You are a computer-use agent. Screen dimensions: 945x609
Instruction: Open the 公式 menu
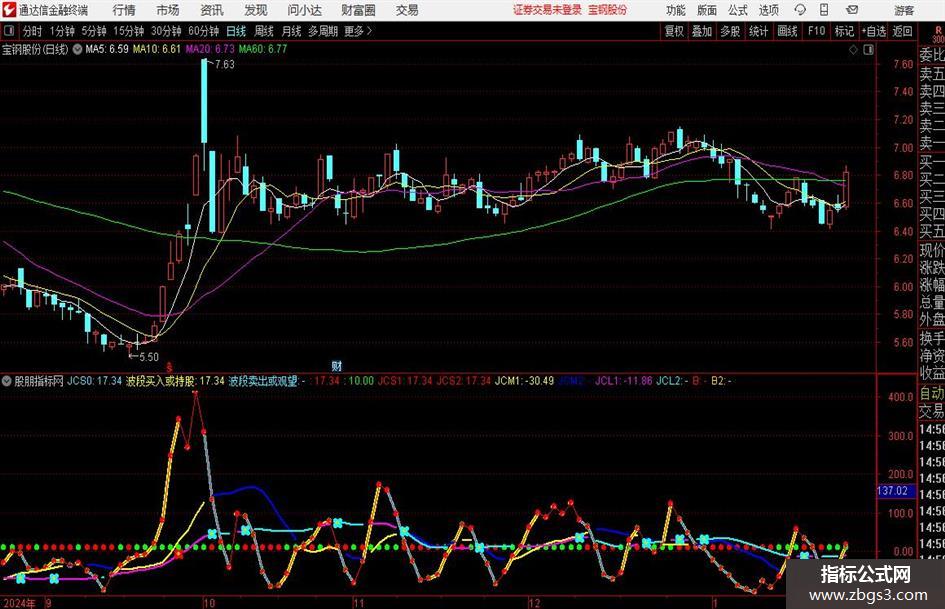click(738, 10)
